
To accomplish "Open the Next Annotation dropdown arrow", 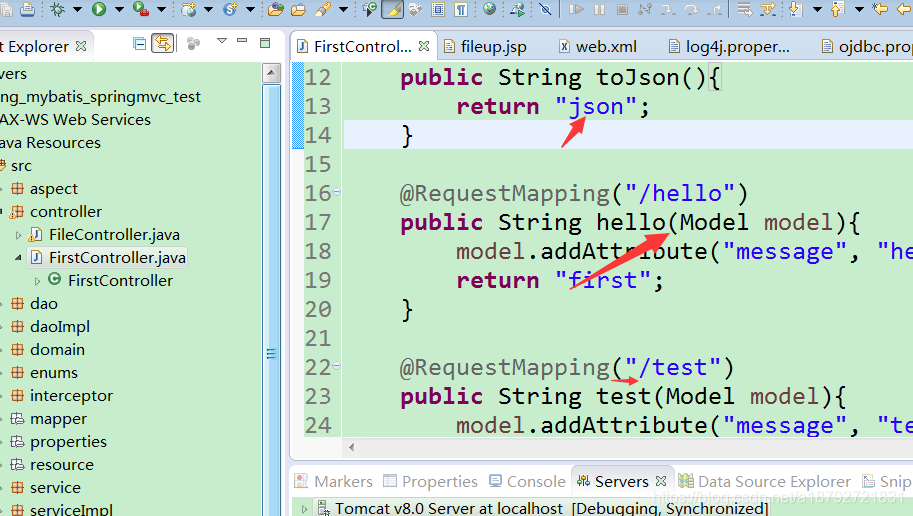I will coord(817,9).
